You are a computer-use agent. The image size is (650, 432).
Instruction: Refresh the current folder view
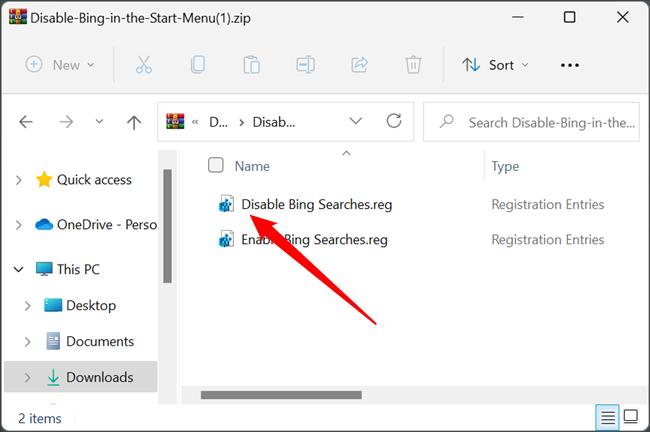click(x=394, y=122)
